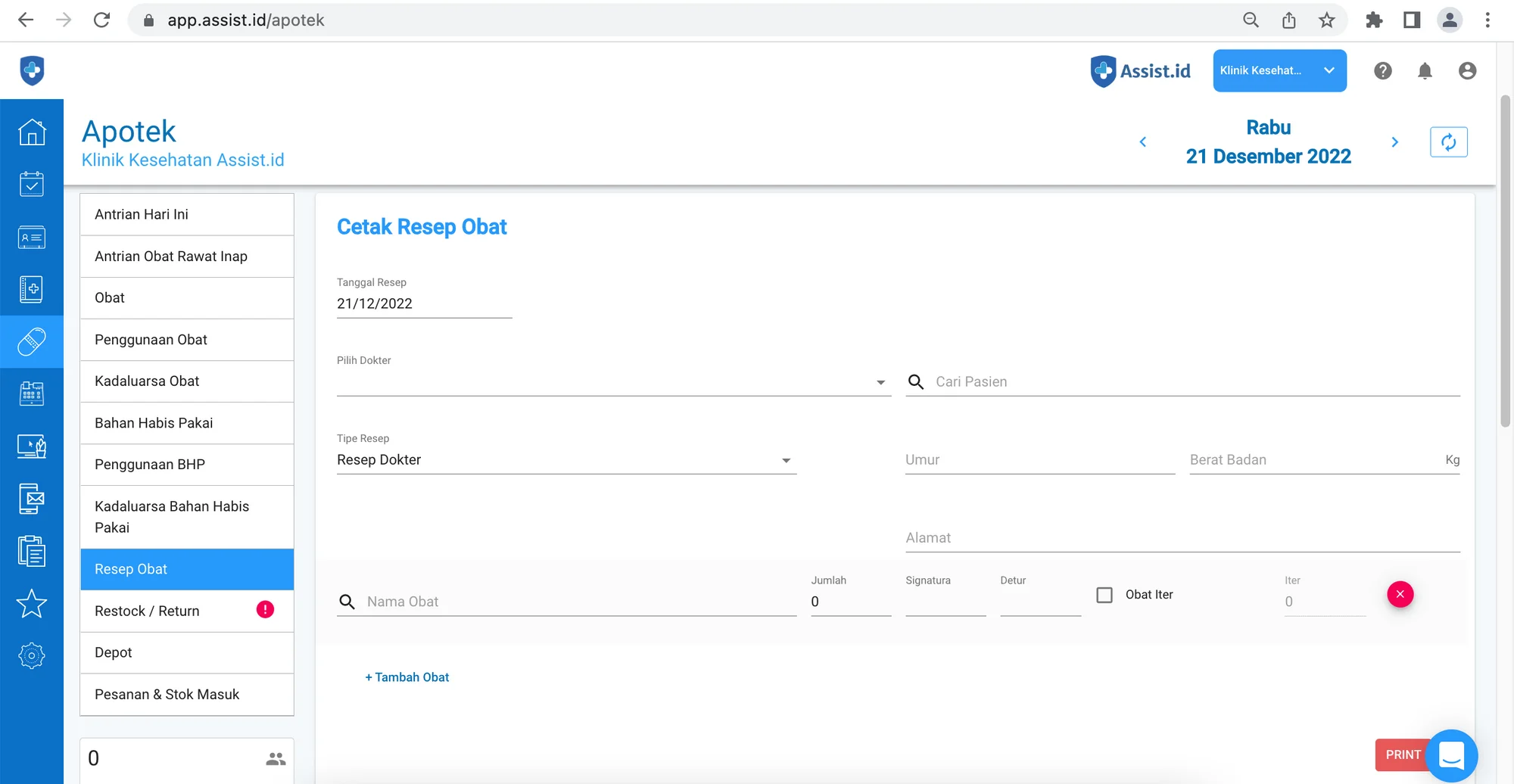This screenshot has height=784, width=1514.
Task: Open the mobile mail message sidebar icon
Action: (x=32, y=499)
